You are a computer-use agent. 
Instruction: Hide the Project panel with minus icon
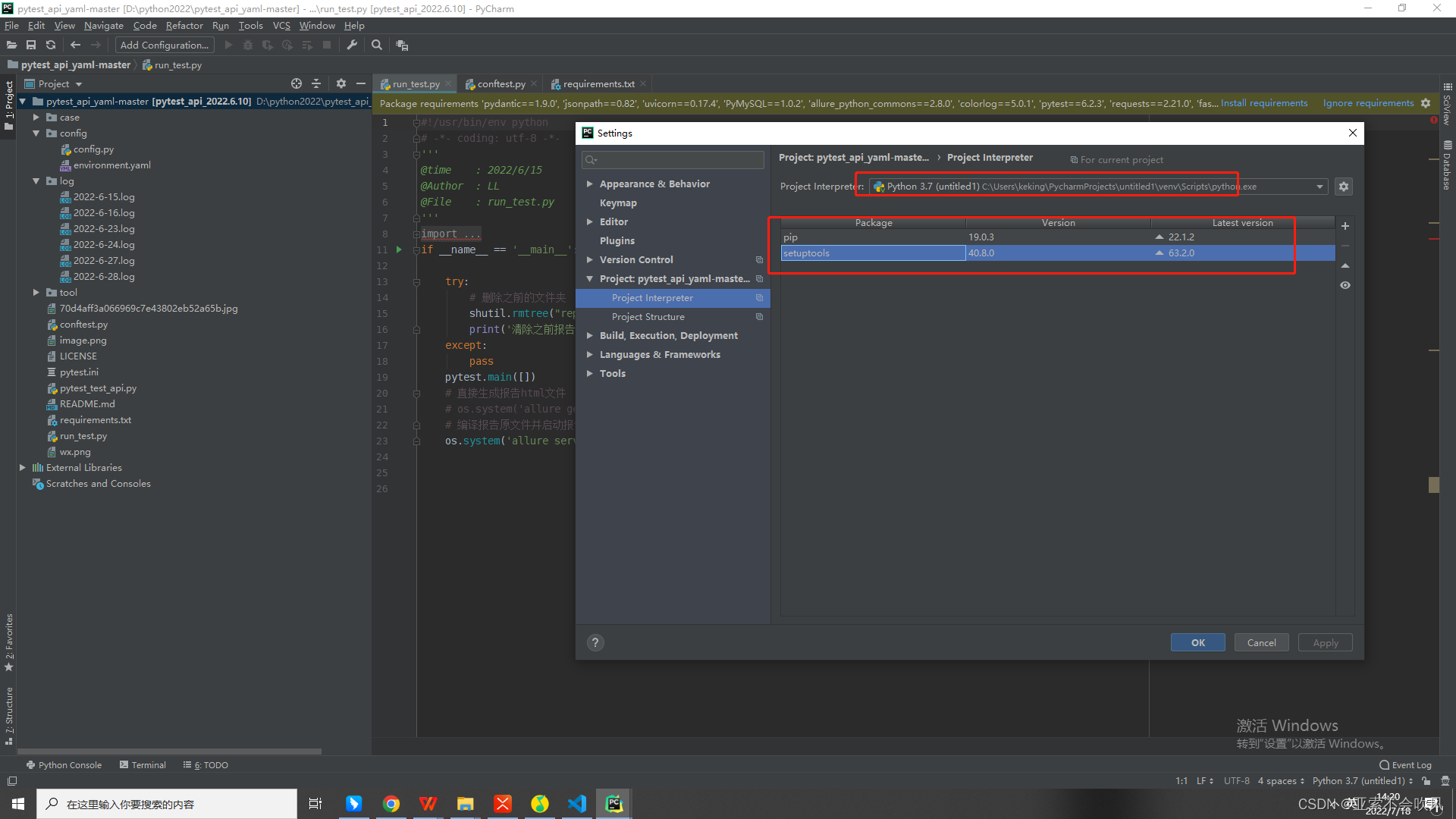(361, 83)
